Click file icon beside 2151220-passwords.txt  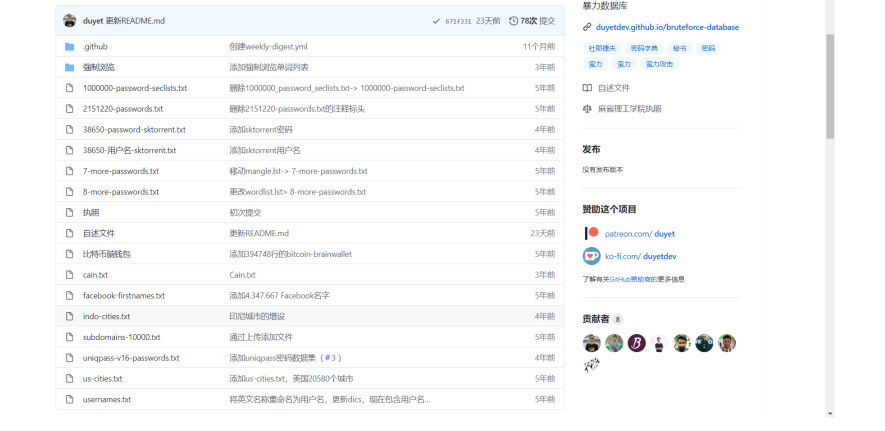(x=69, y=109)
